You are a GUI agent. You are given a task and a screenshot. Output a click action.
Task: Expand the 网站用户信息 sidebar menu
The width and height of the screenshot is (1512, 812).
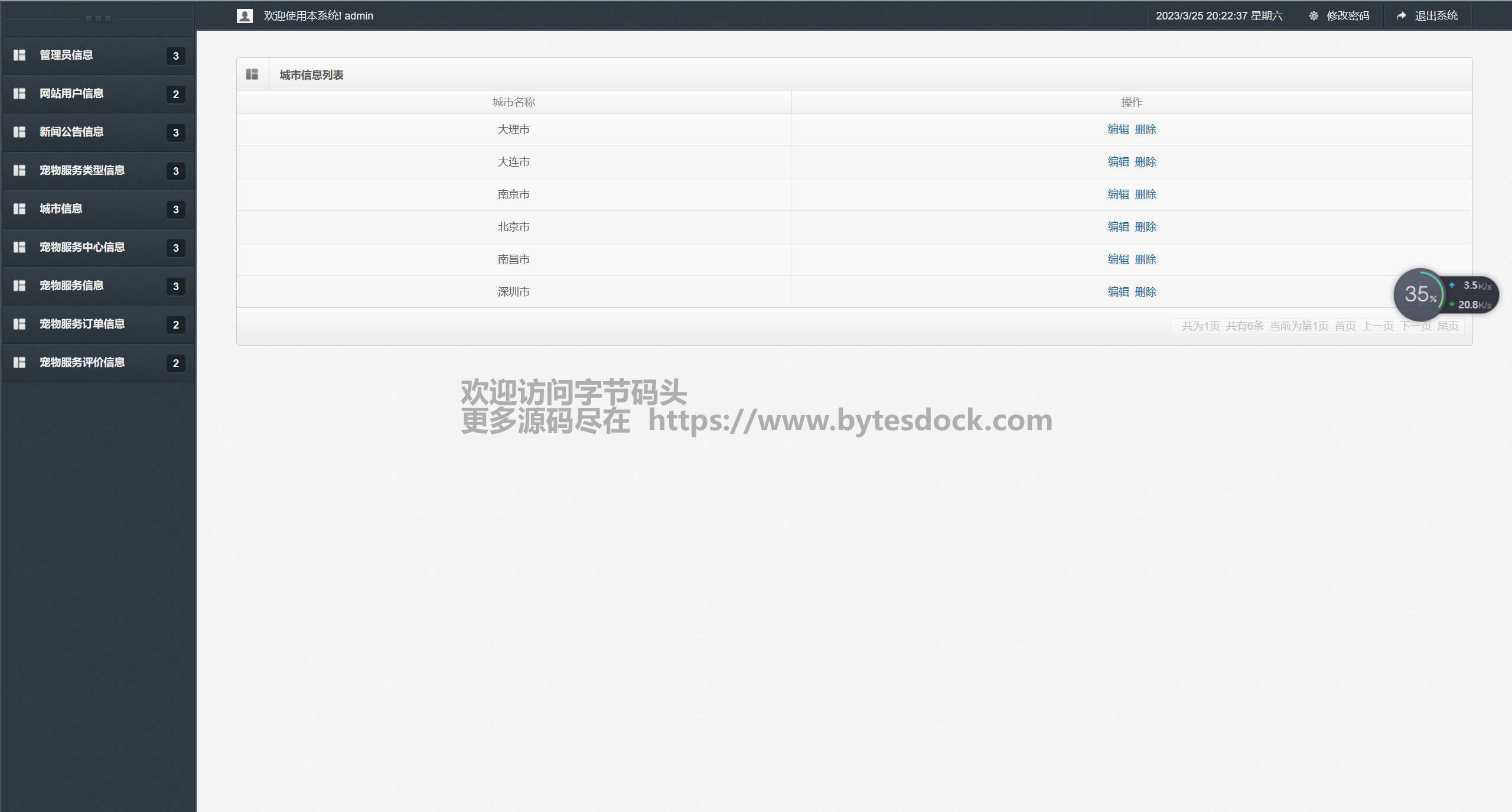point(71,93)
